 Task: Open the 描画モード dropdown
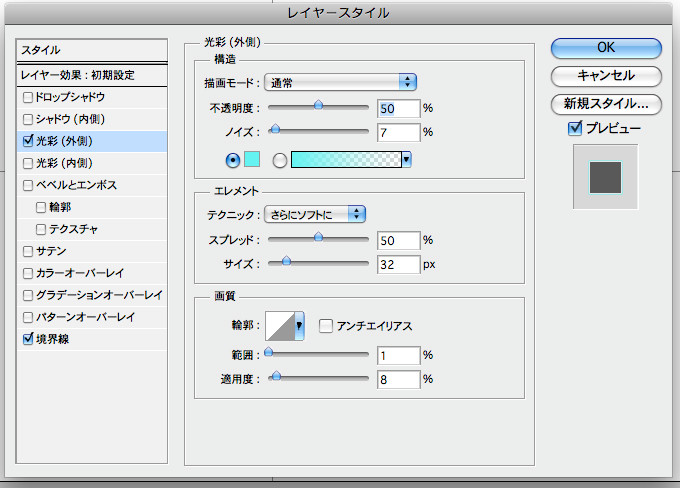[x=340, y=82]
